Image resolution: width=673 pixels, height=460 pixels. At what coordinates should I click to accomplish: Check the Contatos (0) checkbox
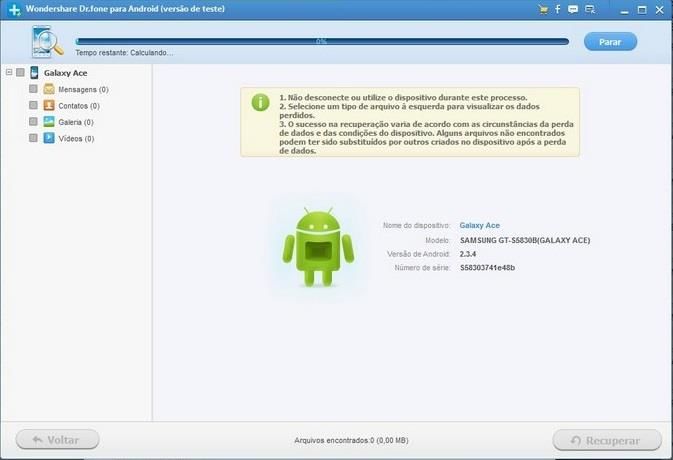33,105
